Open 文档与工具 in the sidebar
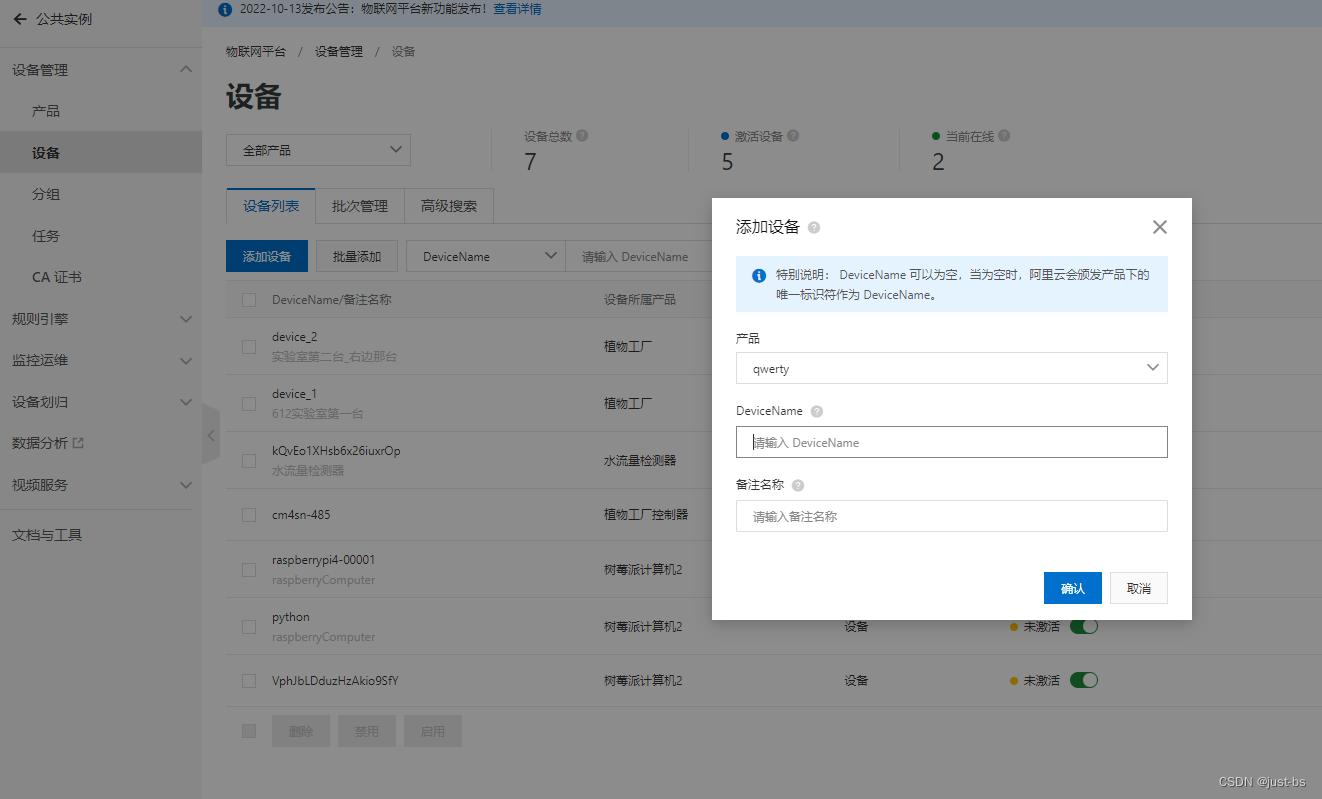Image resolution: width=1322 pixels, height=799 pixels. [47, 535]
